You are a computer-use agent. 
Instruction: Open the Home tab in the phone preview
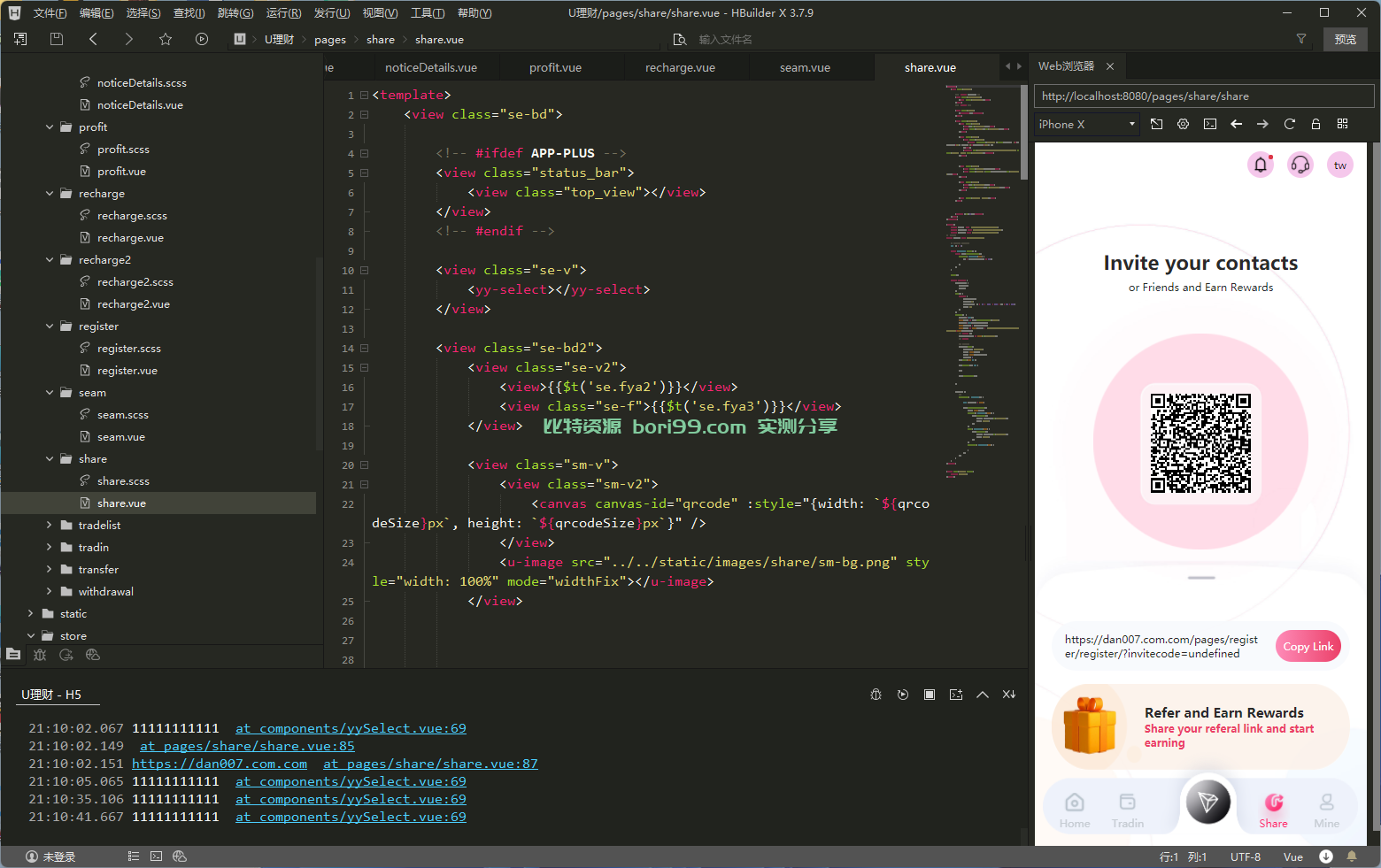click(1075, 810)
